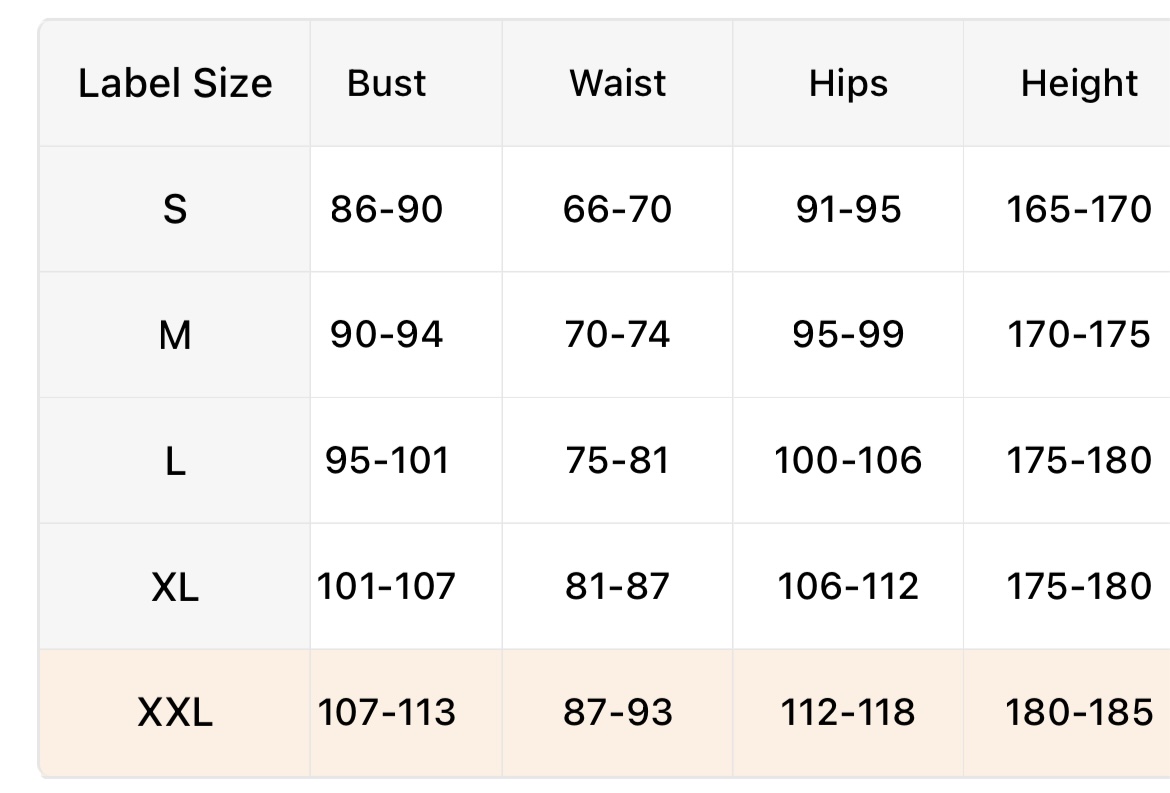
Task: Click the height value 180-185
Action: 1079,713
